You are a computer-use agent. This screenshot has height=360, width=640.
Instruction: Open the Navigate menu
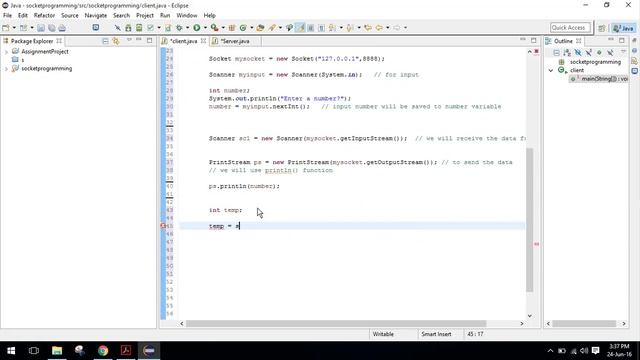tap(96, 16)
